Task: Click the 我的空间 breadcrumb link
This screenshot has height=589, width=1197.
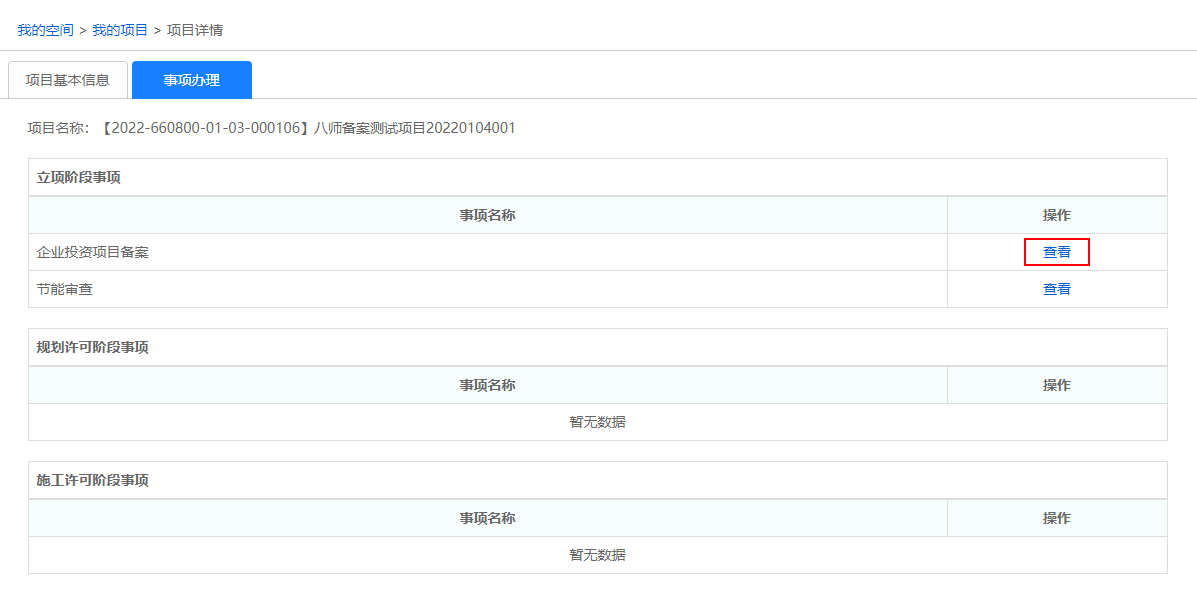Action: click(x=45, y=30)
